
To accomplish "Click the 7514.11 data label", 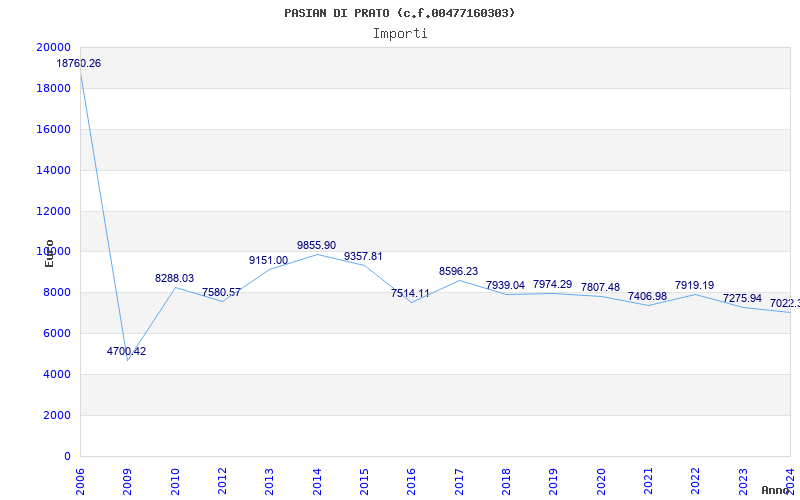I will pyautogui.click(x=410, y=293).
